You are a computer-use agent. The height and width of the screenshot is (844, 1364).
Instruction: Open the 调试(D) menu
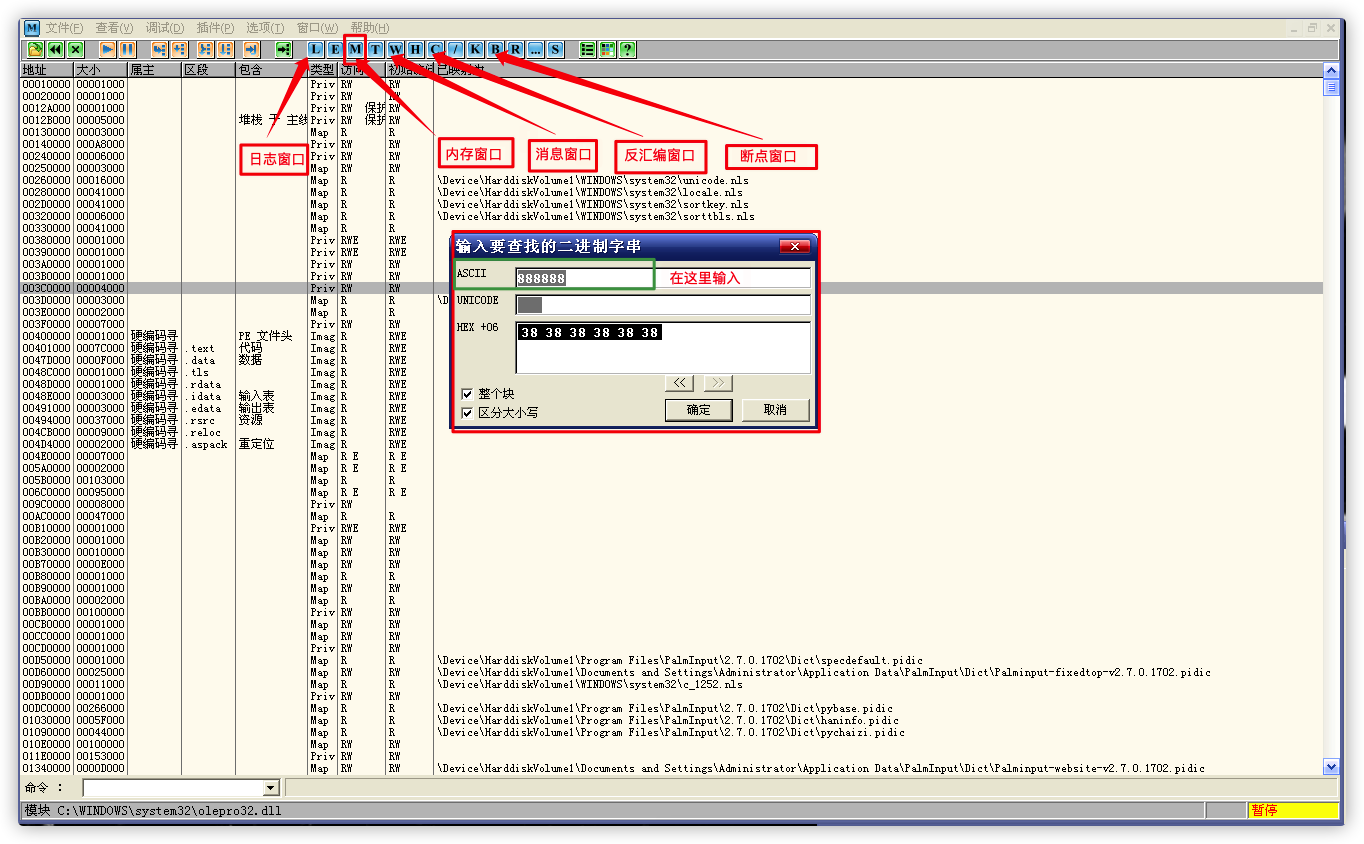tap(165, 27)
